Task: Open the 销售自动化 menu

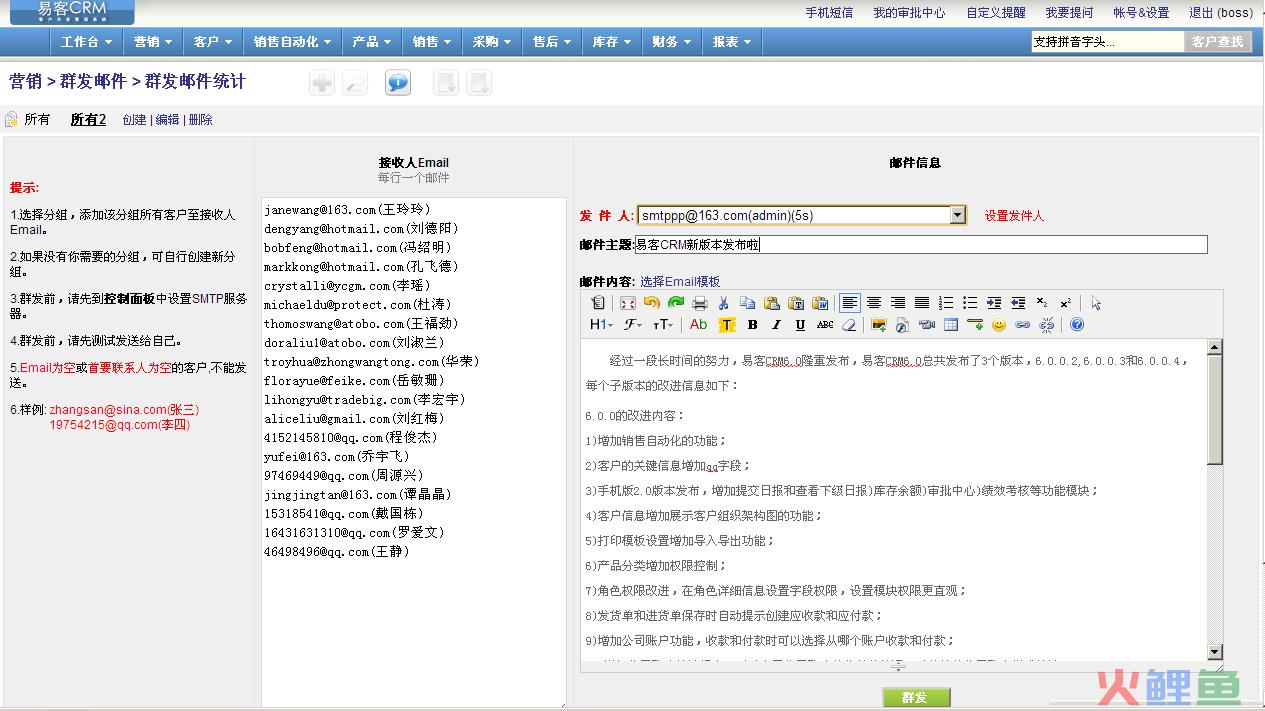Action: coord(293,42)
